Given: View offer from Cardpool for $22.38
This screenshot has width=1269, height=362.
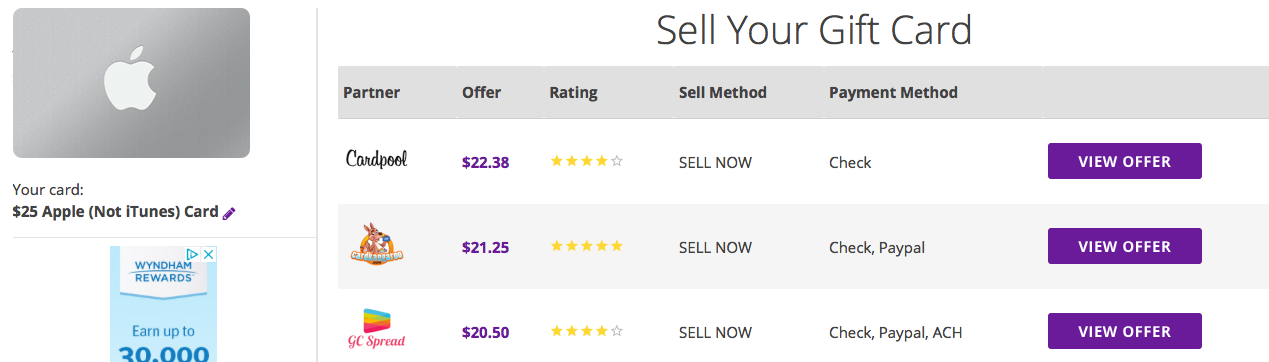Looking at the screenshot, I should pos(1125,161).
